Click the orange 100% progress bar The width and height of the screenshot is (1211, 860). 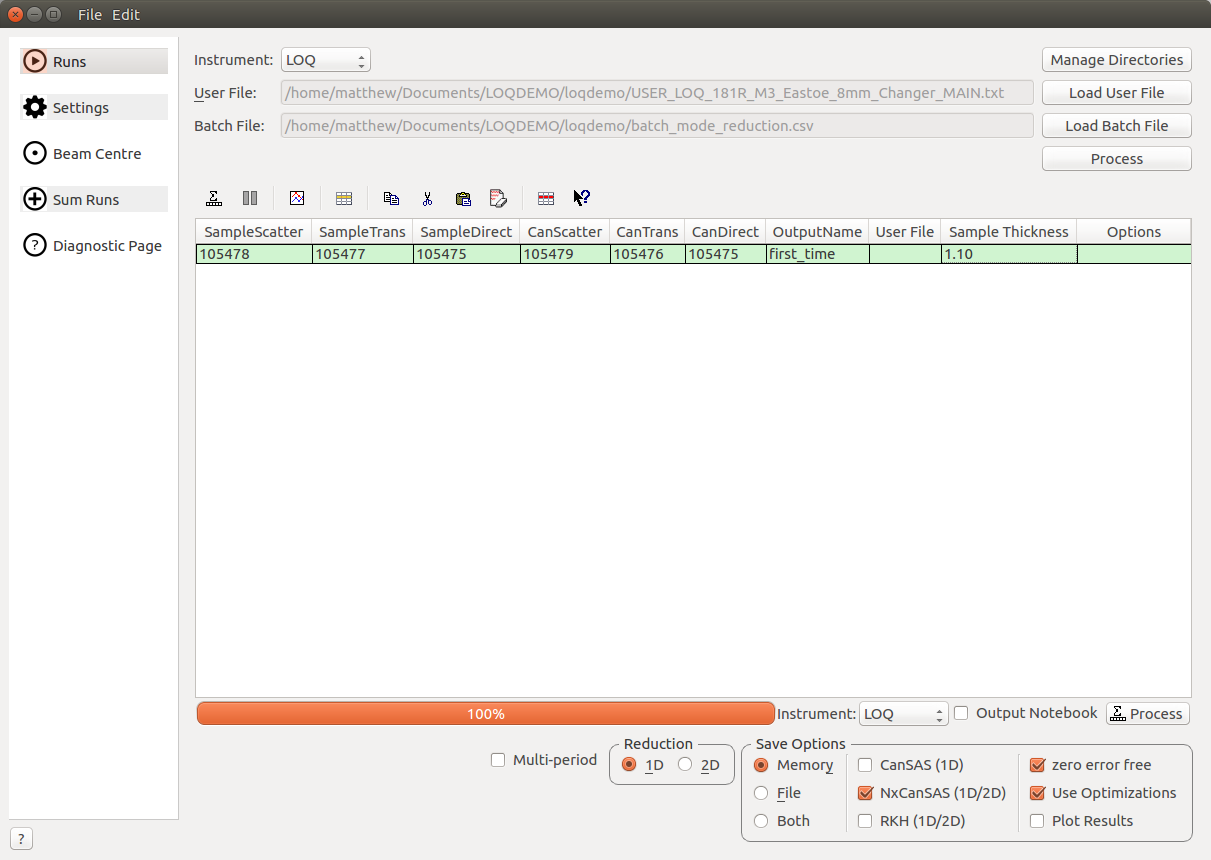click(486, 714)
